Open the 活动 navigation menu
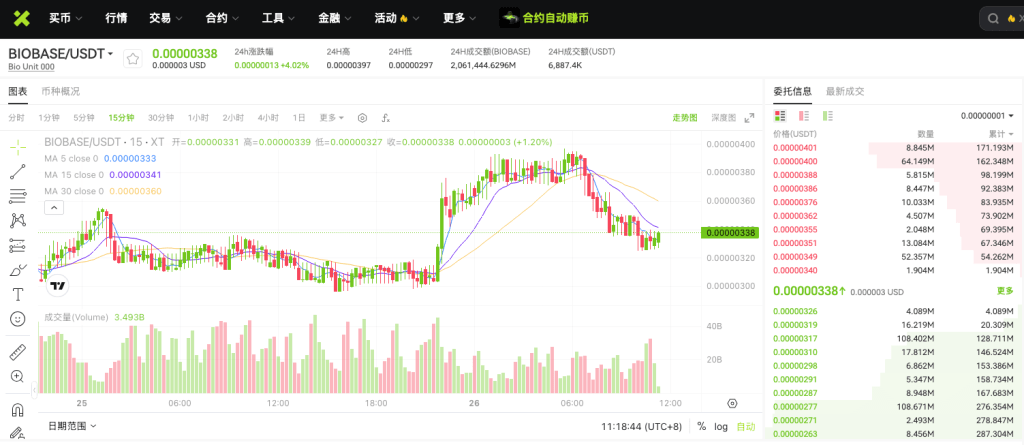The width and height of the screenshot is (1024, 445). [398, 18]
